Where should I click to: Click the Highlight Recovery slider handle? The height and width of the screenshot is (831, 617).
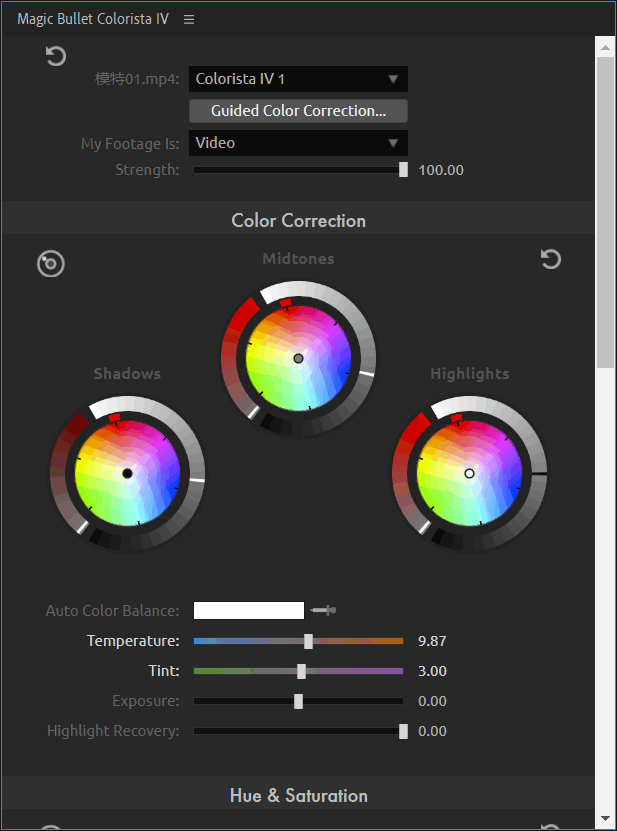click(x=403, y=731)
